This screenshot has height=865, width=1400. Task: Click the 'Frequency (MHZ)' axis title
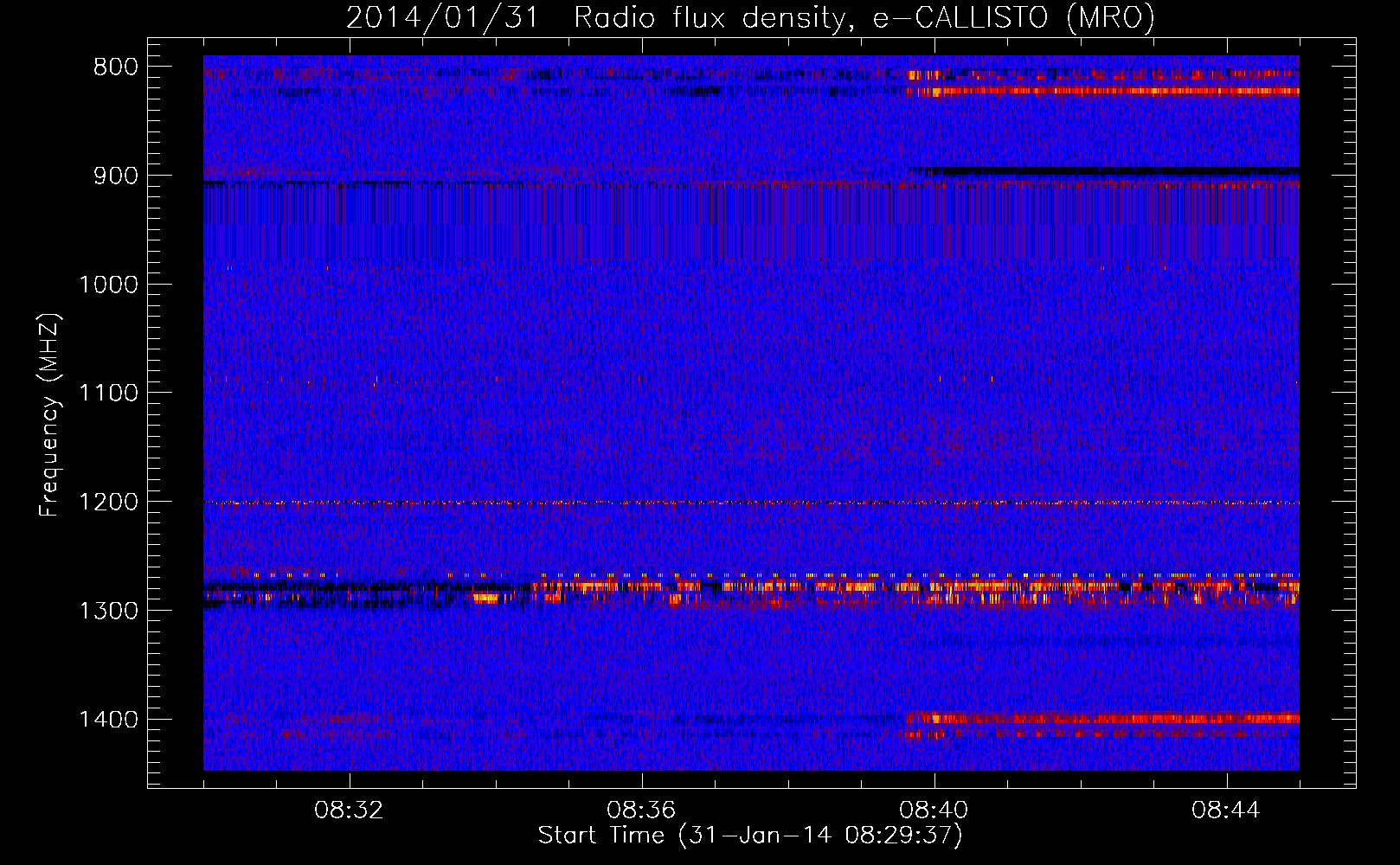tap(50, 414)
